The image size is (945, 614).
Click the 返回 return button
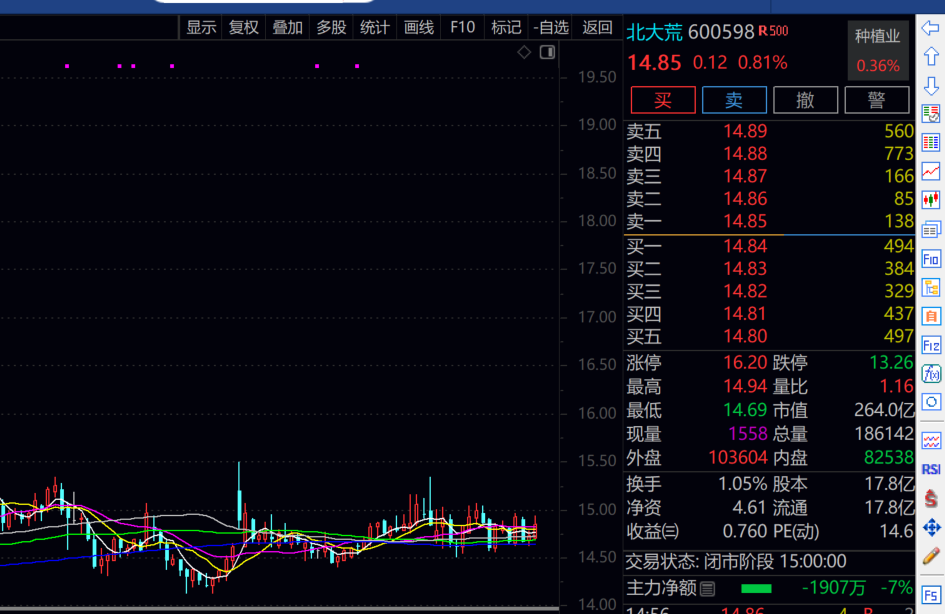[597, 28]
